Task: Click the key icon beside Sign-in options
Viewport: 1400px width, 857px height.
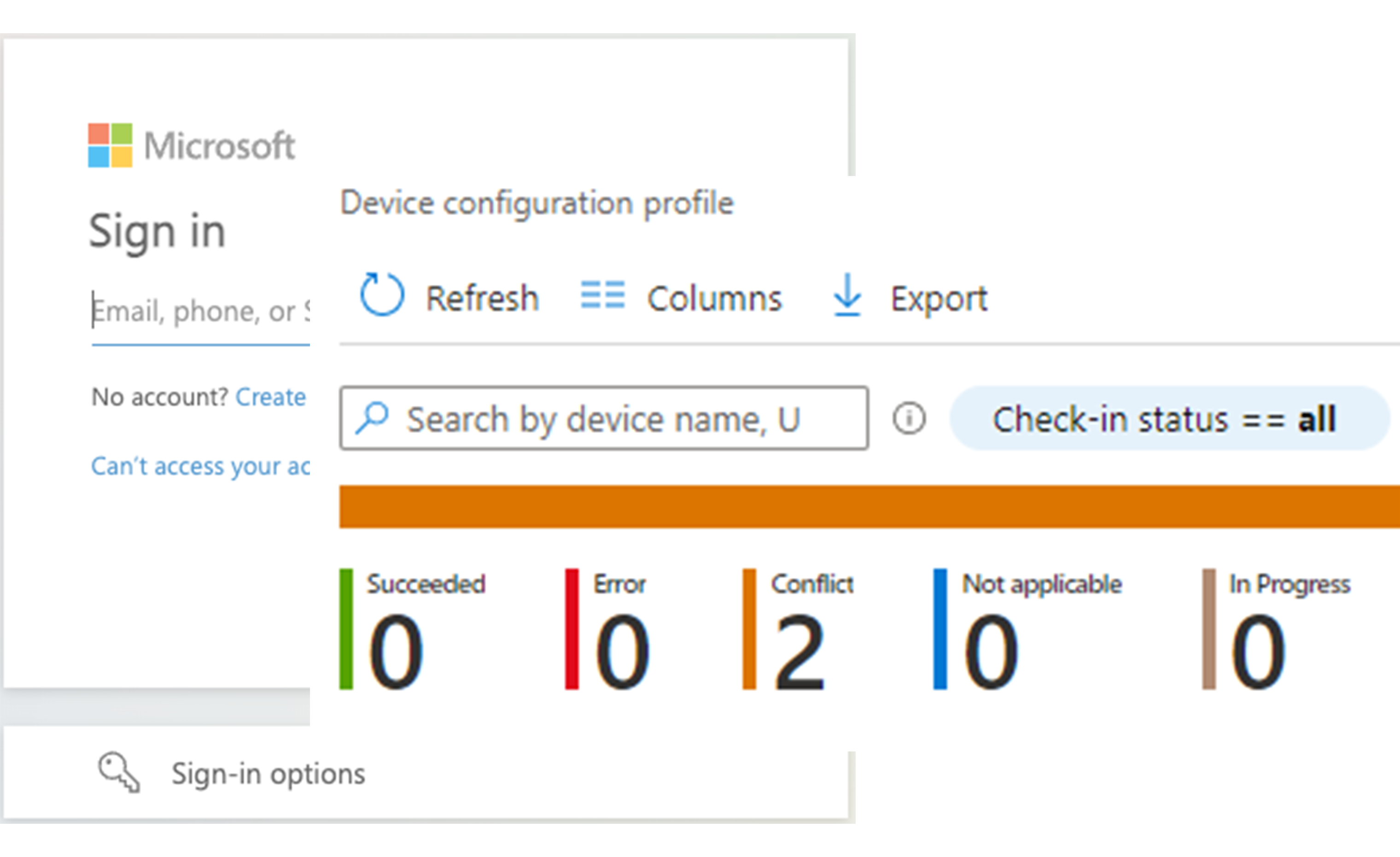Action: [119, 773]
